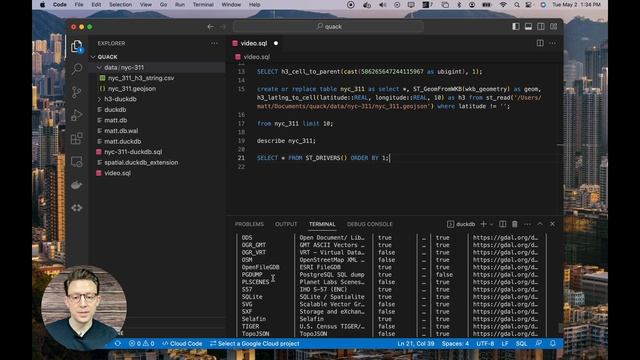Open nyc_311_h3_string.csv file
Screen dimensions: 640x360
(141, 78)
